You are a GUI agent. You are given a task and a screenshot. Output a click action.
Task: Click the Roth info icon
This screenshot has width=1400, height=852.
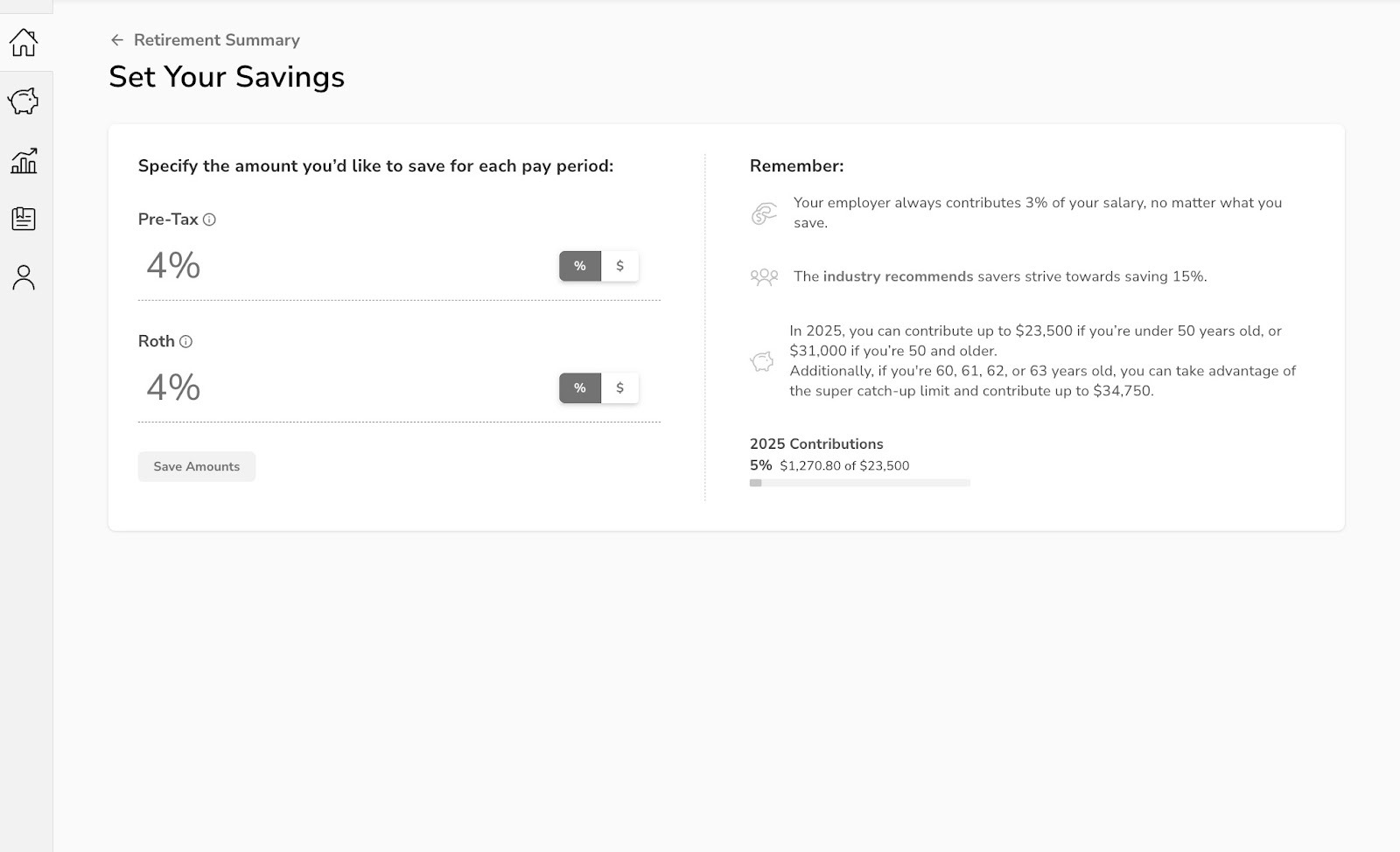(x=185, y=342)
